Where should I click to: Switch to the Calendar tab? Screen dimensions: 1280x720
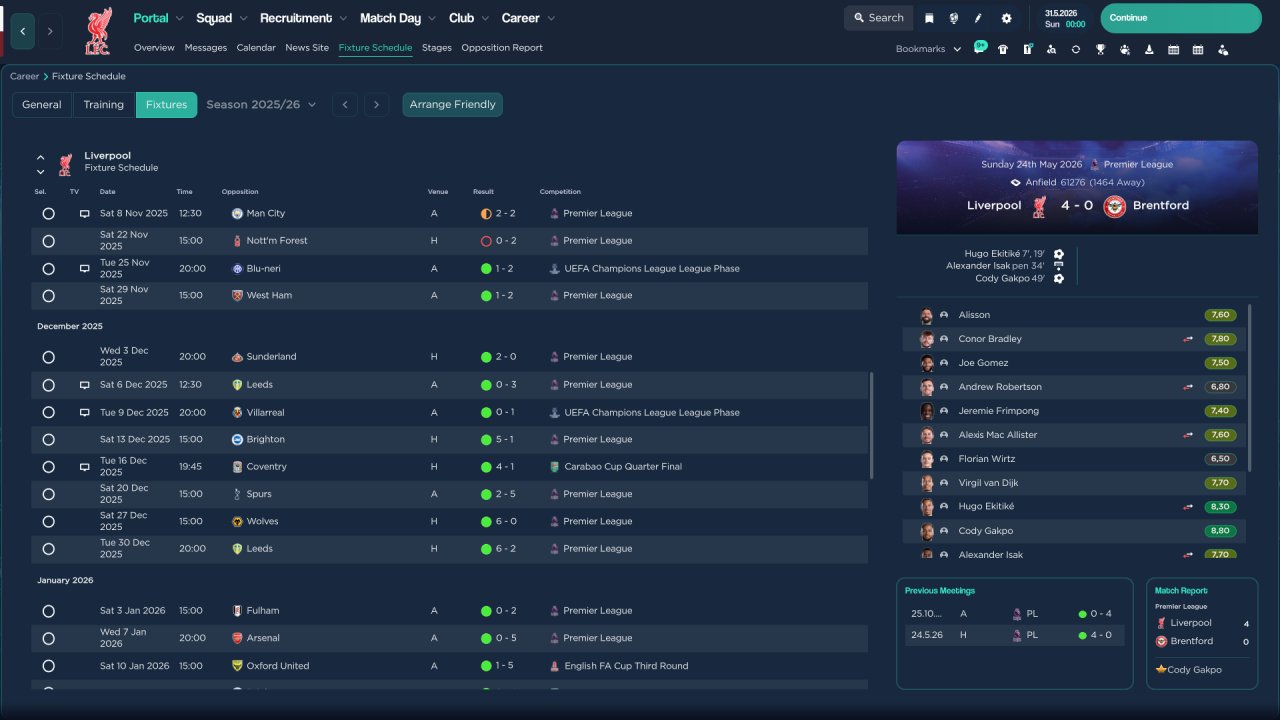tap(256, 48)
